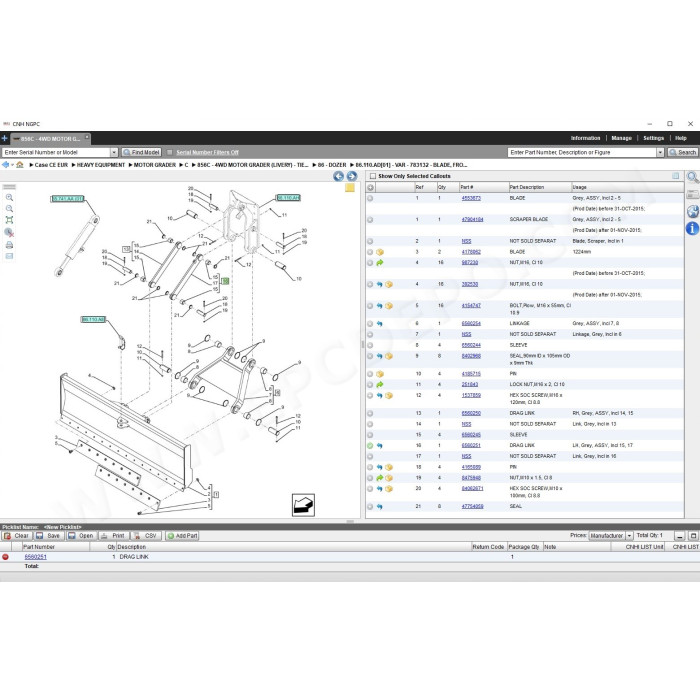The height and width of the screenshot is (700, 700).
Task: Select the ref 10 PIN row circle
Action: (x=370, y=374)
